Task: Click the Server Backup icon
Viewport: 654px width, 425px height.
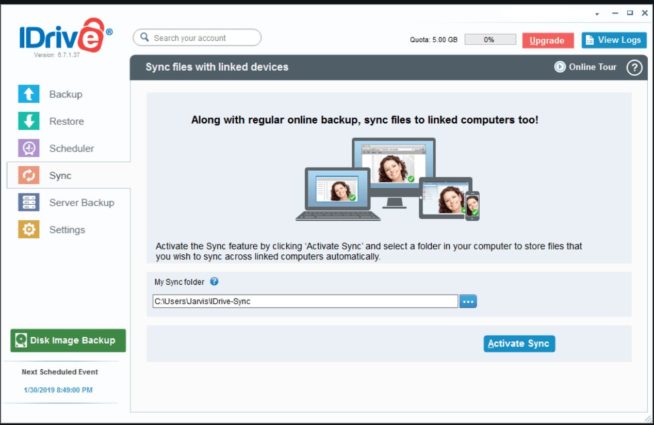Action: 29,202
